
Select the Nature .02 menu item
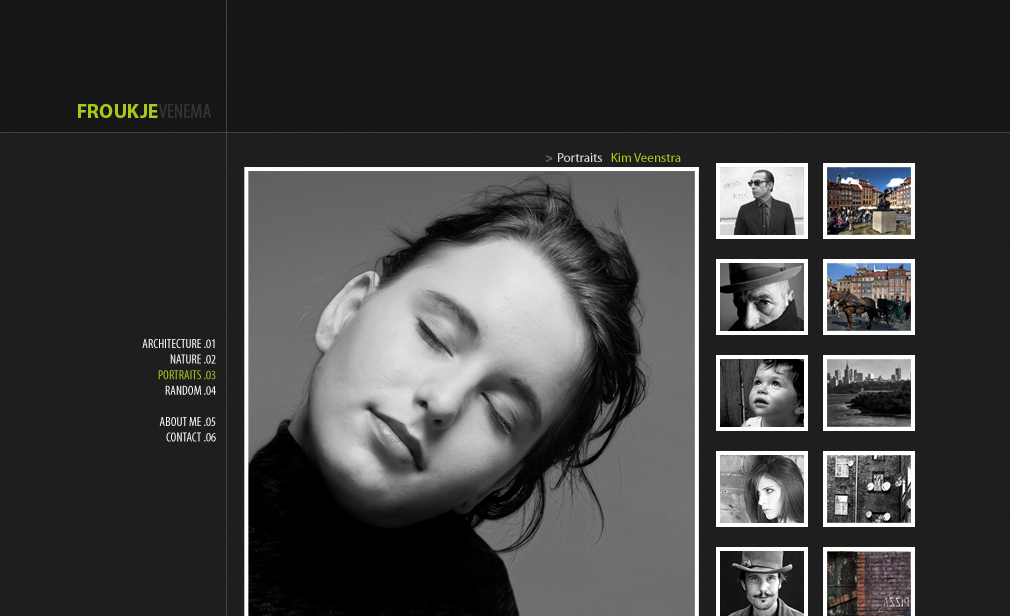tap(192, 360)
